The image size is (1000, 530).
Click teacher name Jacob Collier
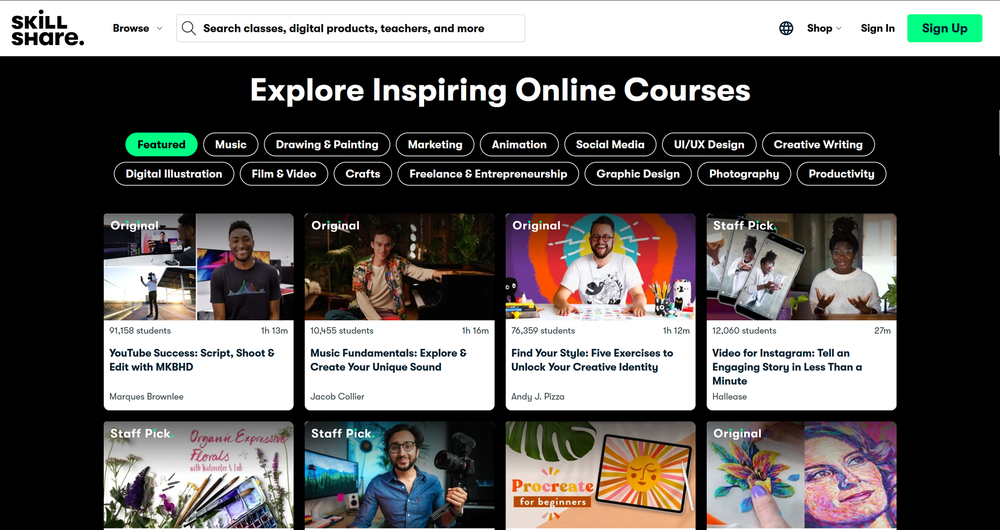[337, 397]
